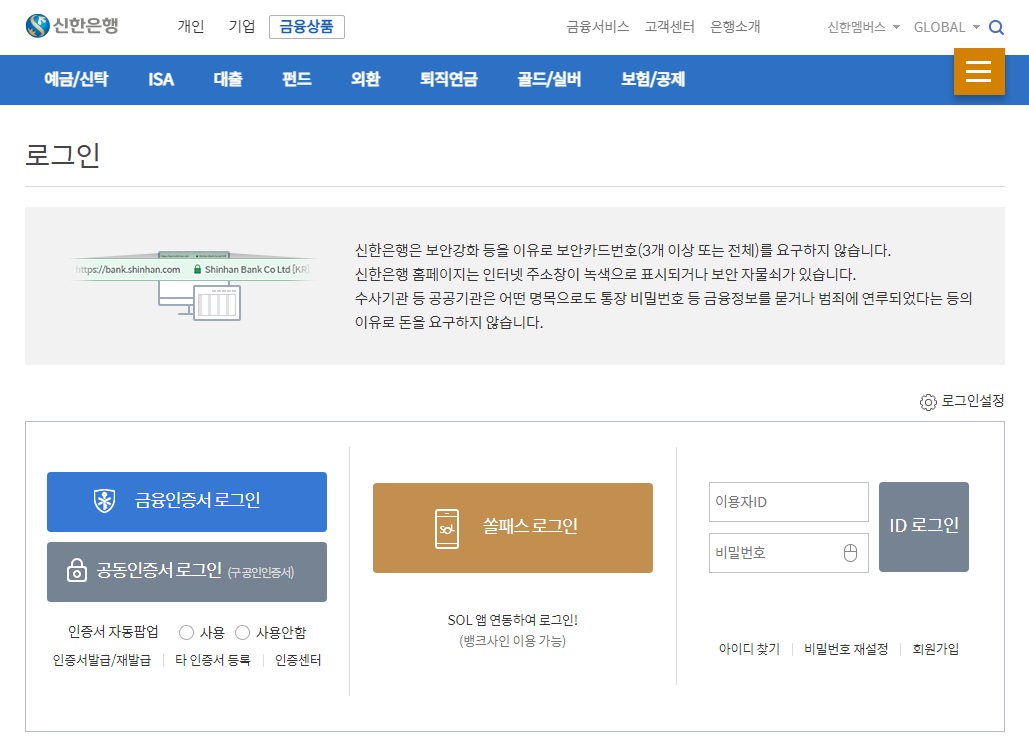The width and height of the screenshot is (1029, 751).
Task: Open the 인증센터 link
Action: click(x=298, y=660)
